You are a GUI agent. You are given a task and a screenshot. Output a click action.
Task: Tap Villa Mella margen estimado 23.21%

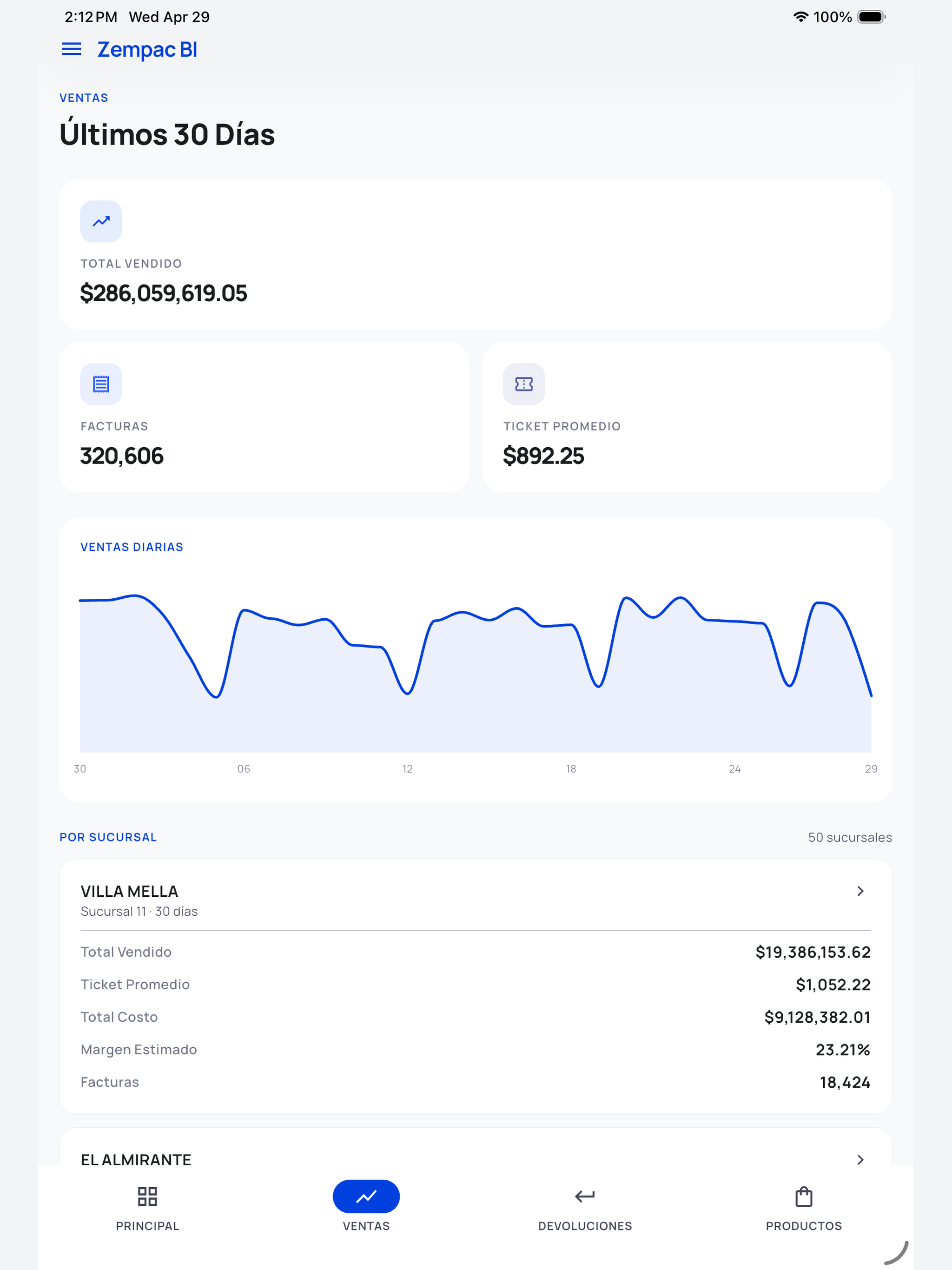[x=843, y=1050]
